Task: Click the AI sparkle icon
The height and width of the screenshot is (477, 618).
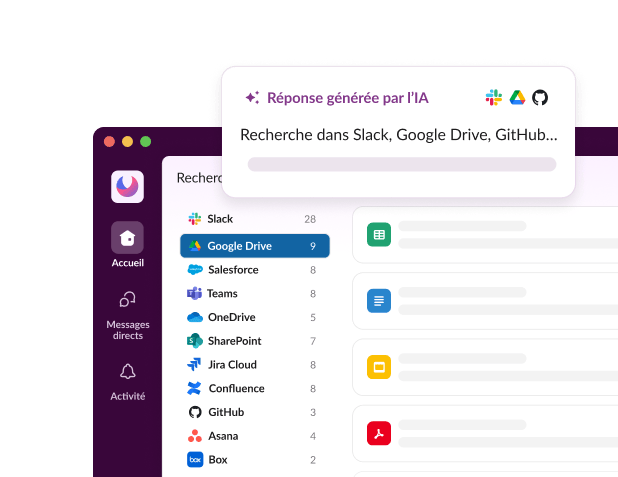Action: (x=252, y=97)
